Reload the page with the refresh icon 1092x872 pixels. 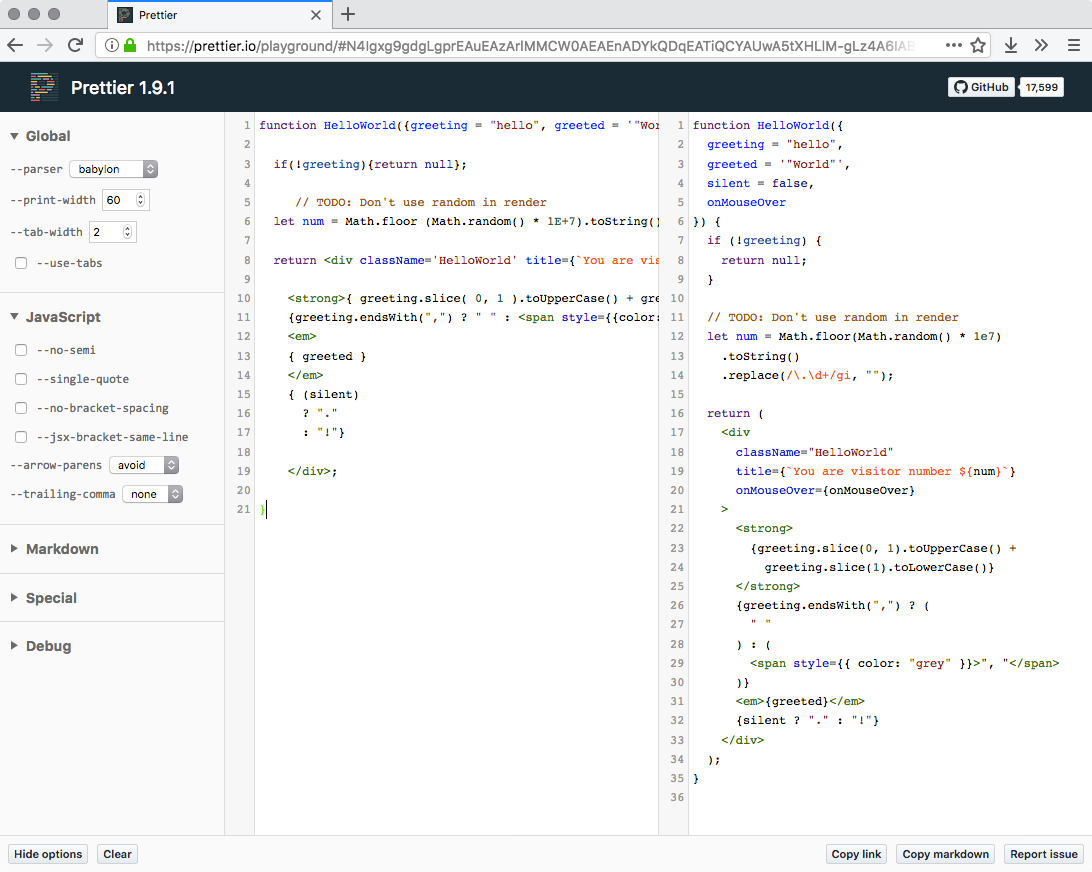click(75, 45)
